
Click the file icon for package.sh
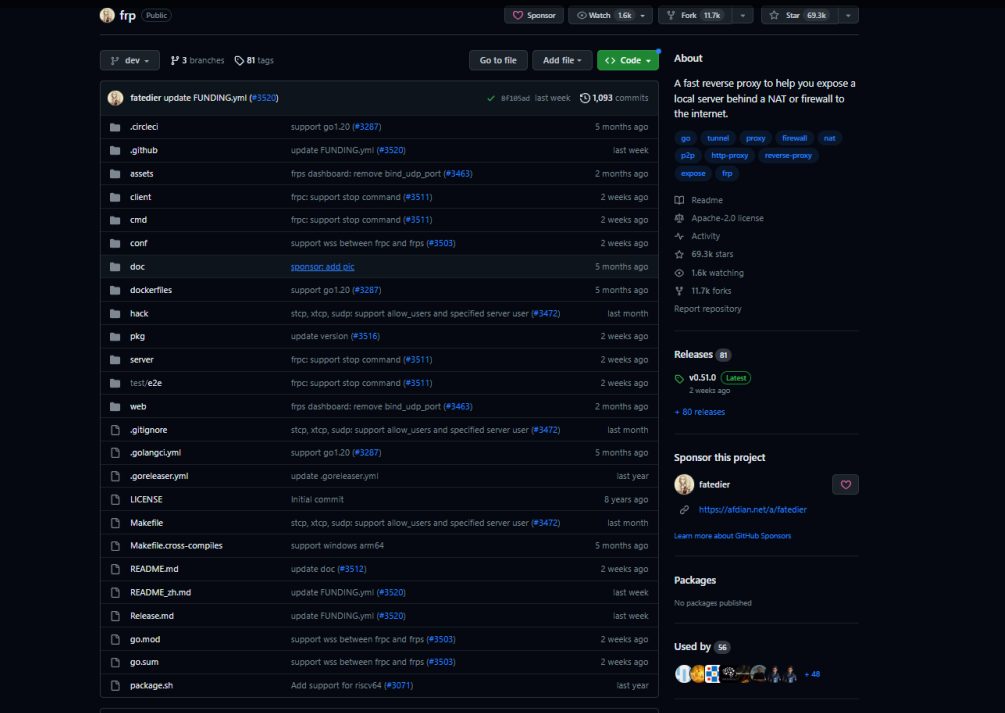(x=115, y=685)
